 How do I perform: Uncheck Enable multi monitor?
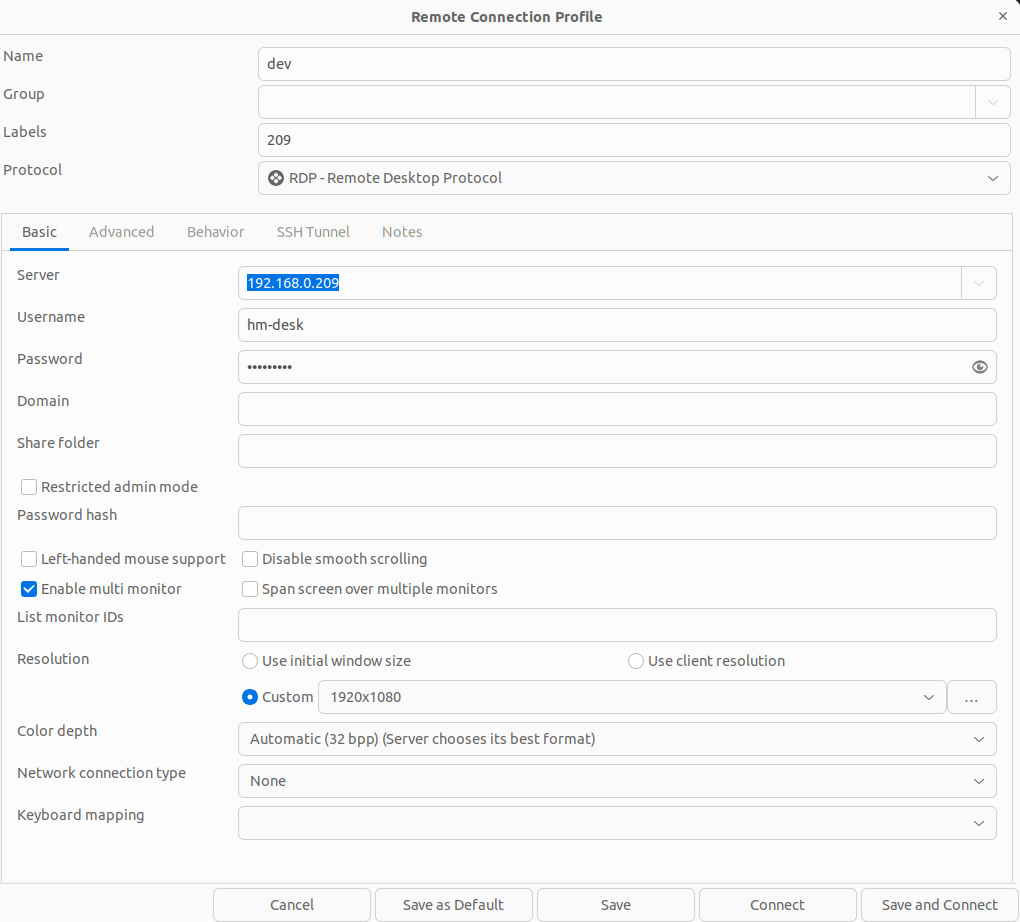pyautogui.click(x=29, y=589)
